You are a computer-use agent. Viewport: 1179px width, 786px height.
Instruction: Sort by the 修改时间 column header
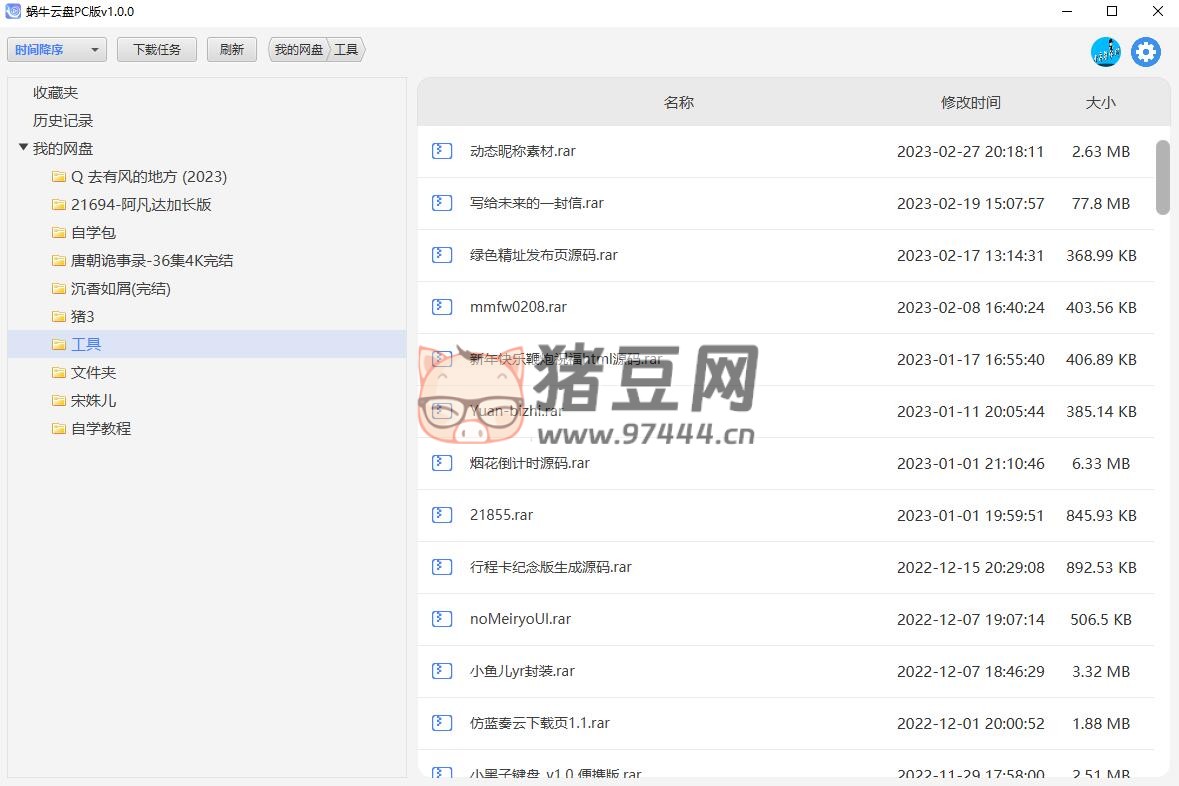click(x=970, y=102)
